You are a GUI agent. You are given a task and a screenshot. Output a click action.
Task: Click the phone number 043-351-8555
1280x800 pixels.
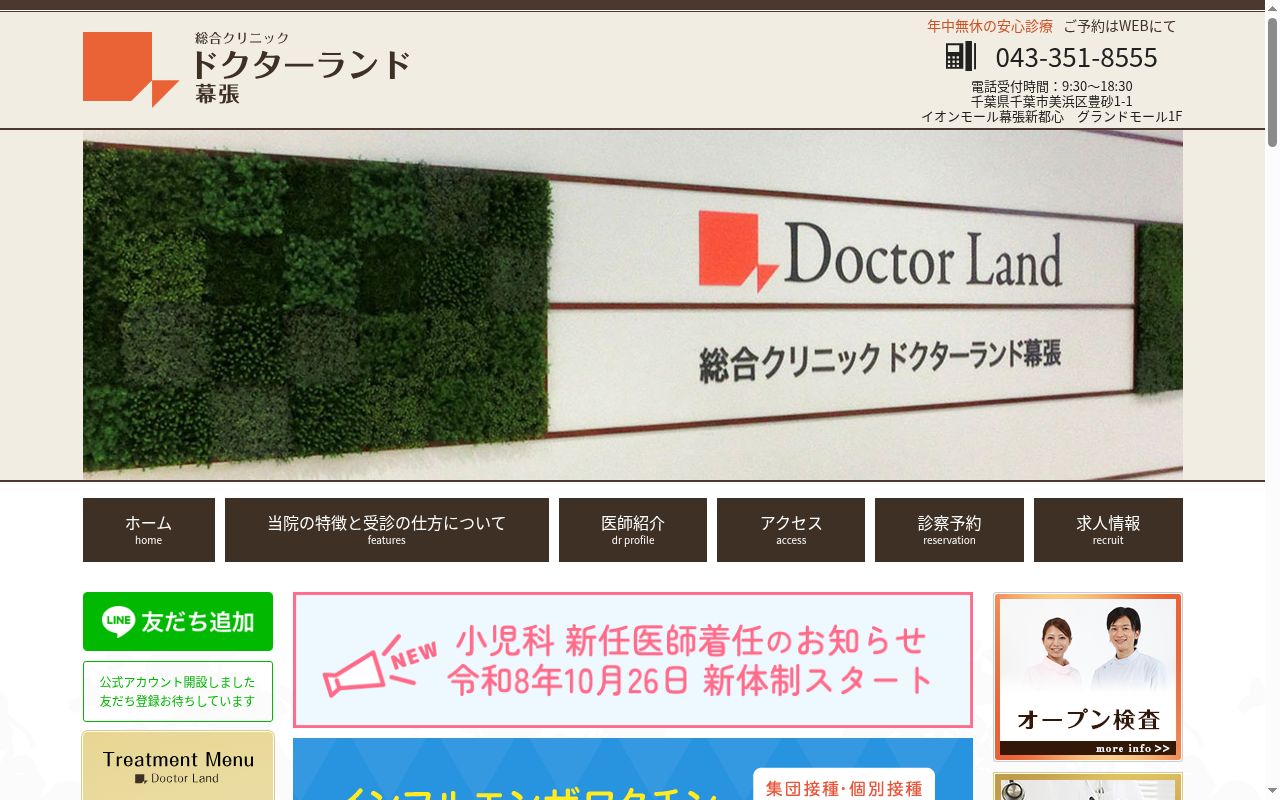(1076, 57)
